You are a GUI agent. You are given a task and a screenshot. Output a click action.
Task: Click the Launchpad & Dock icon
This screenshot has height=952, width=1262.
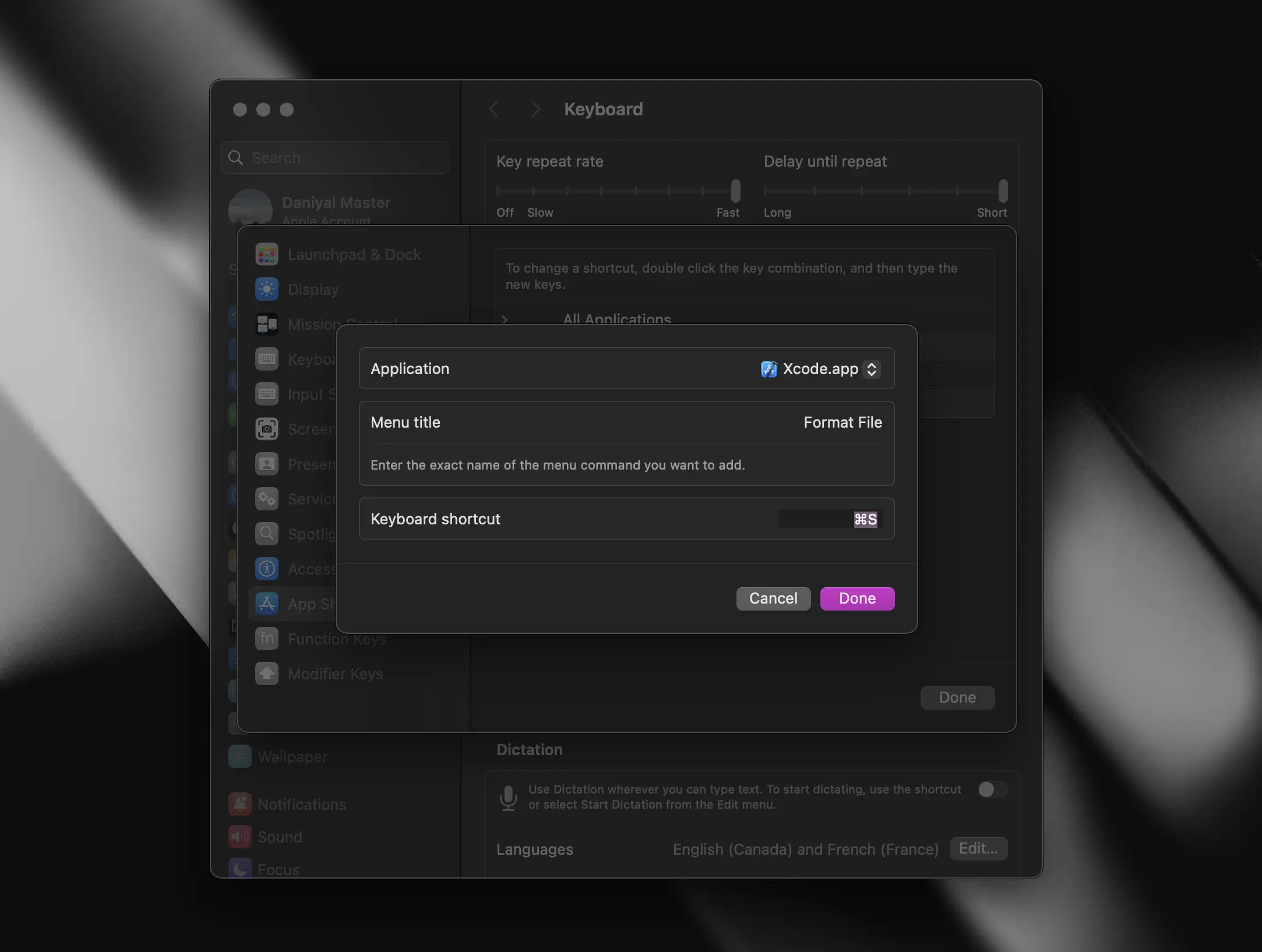pos(267,255)
